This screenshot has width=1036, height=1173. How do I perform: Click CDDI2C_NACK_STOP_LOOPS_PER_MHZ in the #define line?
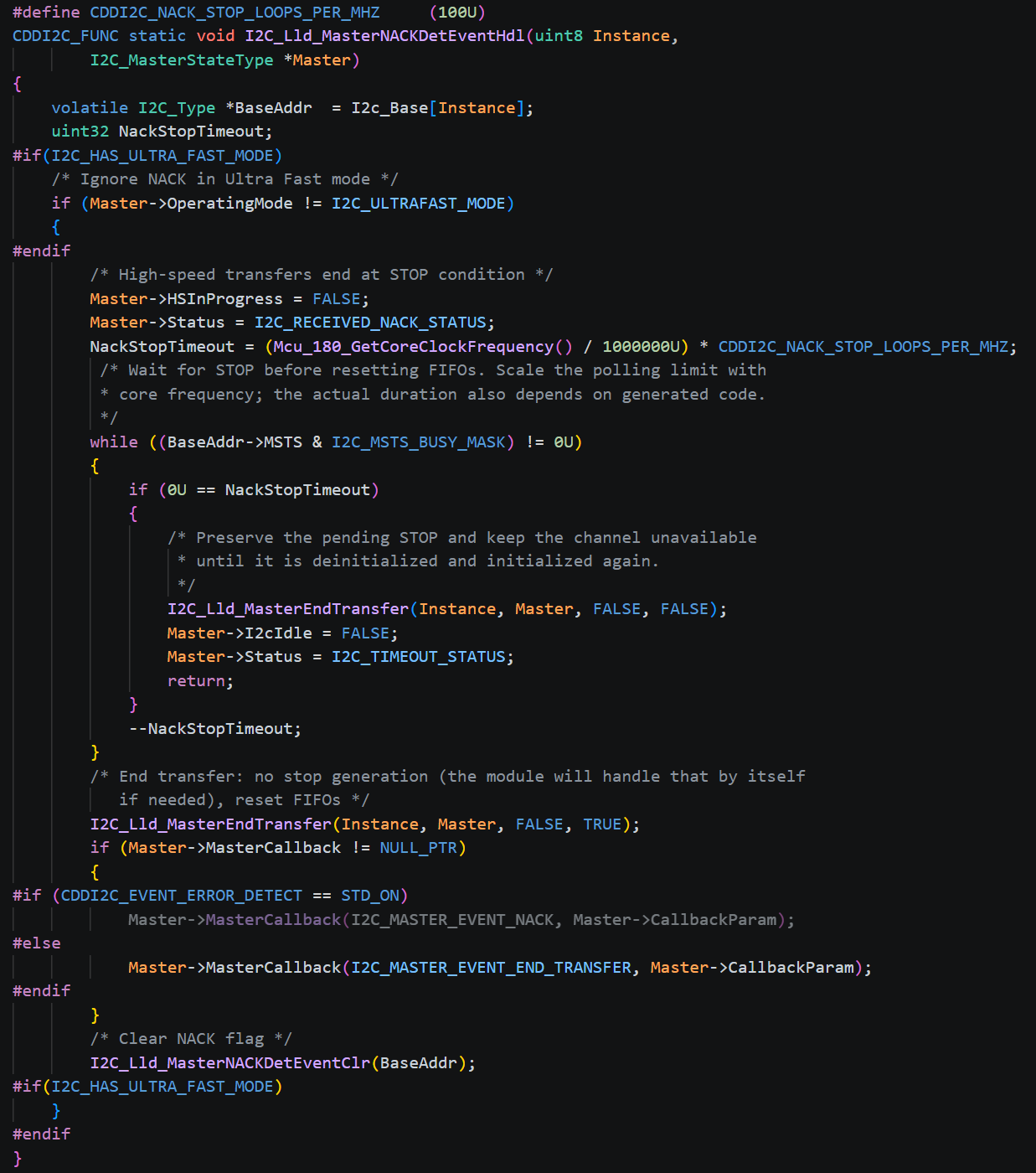point(235,13)
